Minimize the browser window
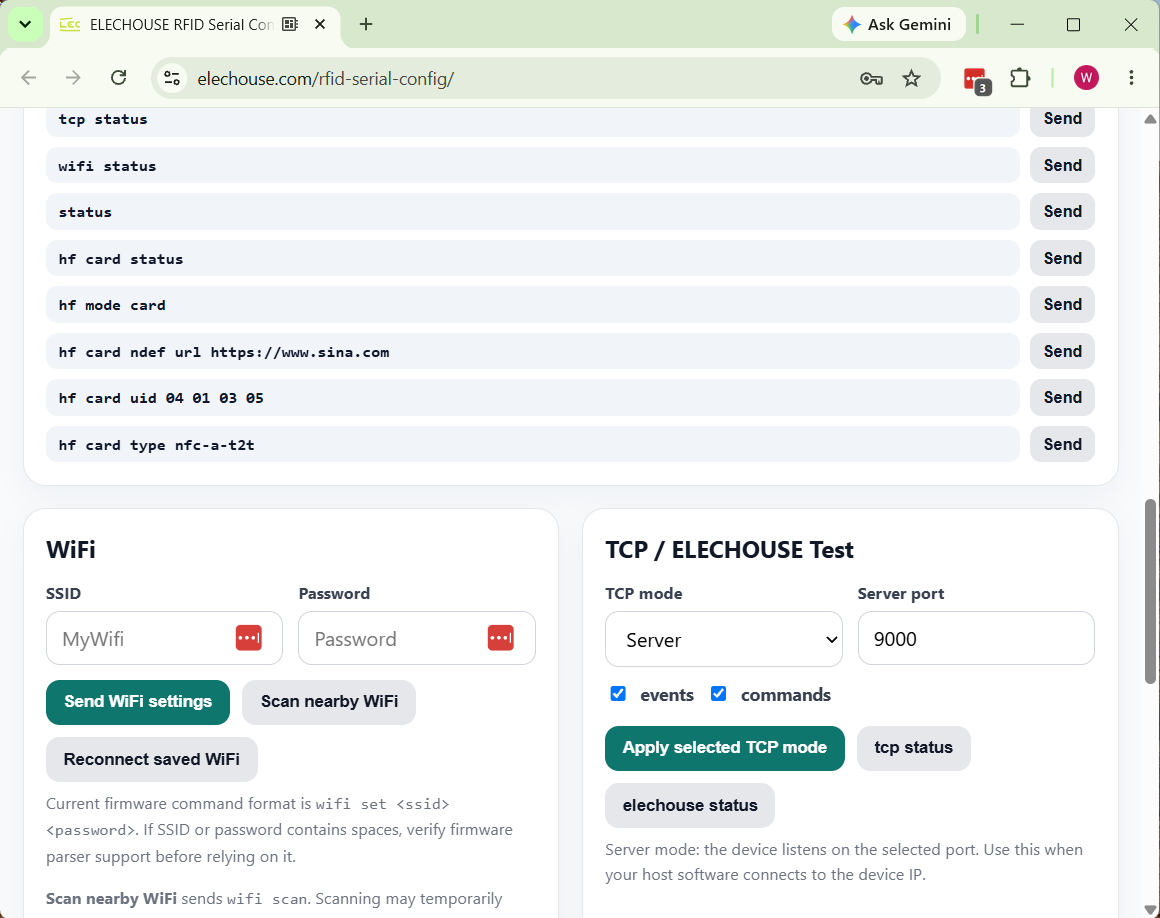Viewport: 1160px width, 918px height. 1017,24
